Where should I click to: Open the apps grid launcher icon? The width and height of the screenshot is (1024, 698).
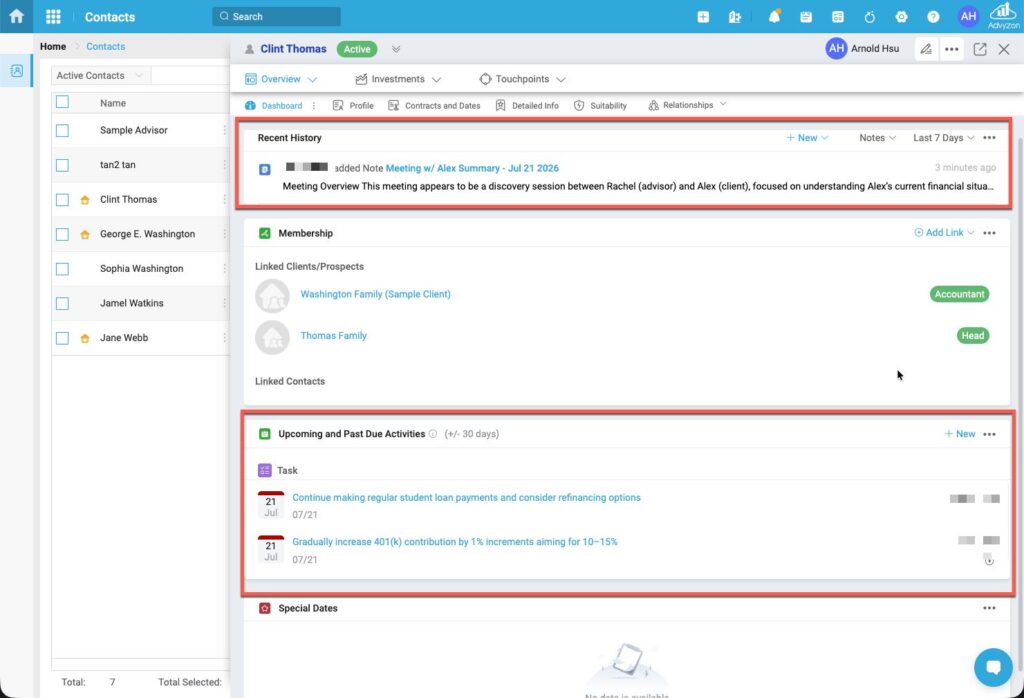click(54, 16)
